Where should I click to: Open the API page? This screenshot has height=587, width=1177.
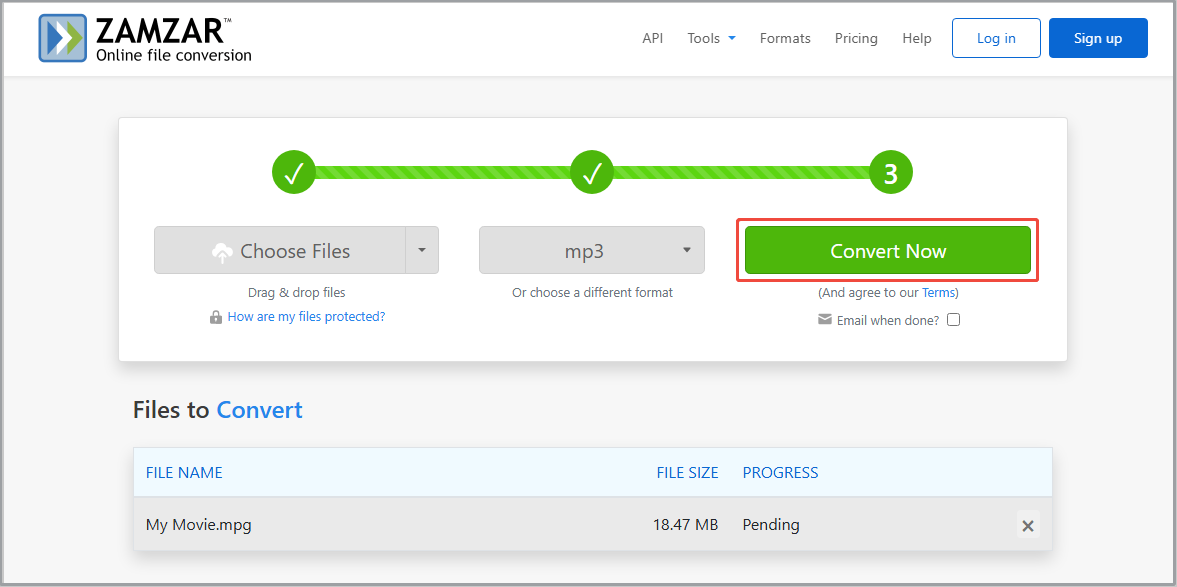point(652,38)
